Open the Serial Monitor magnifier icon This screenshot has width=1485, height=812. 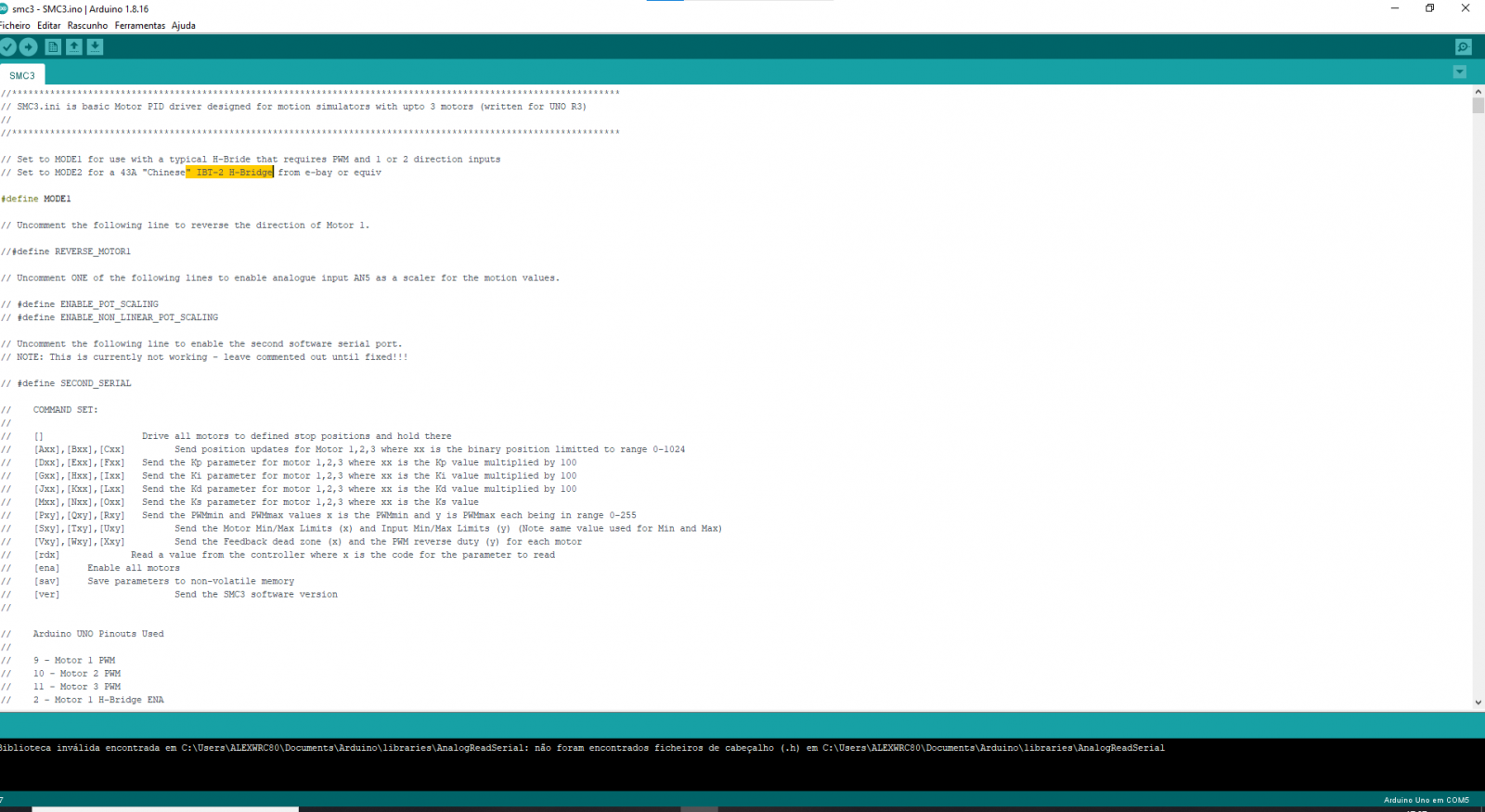point(1463,46)
